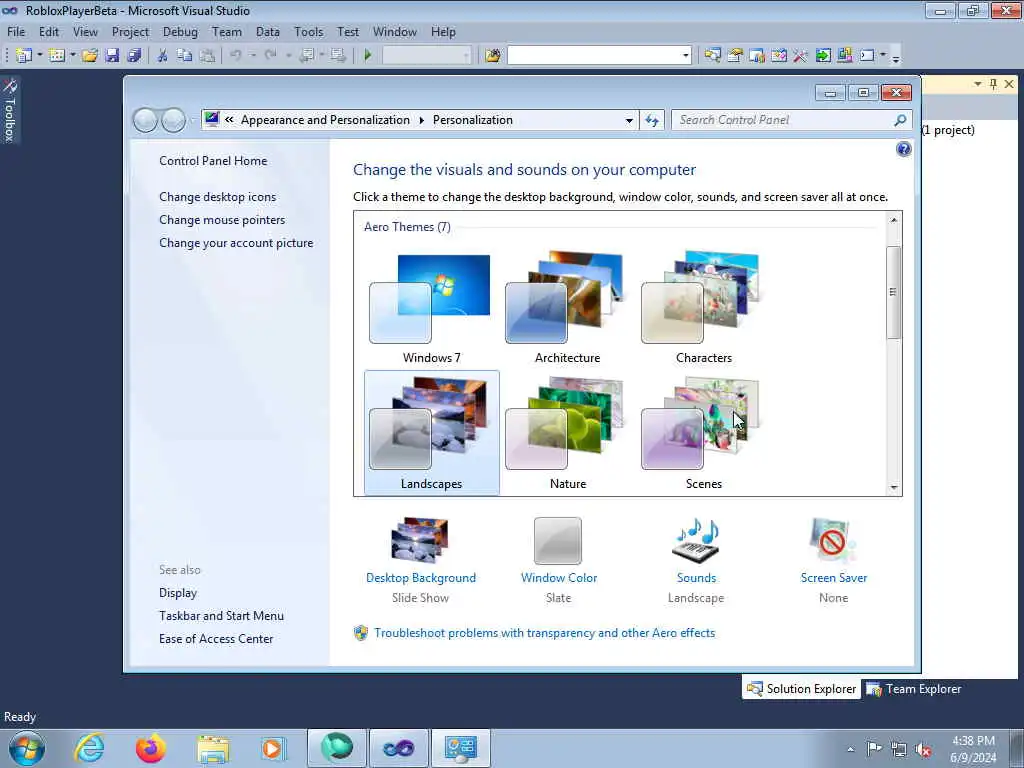Click the Control Panel help question icon

coord(903,149)
